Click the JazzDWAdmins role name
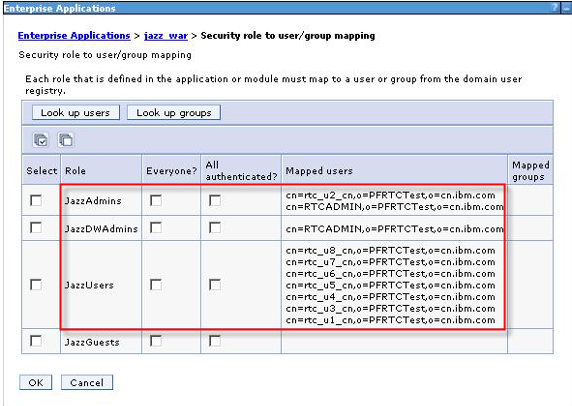This screenshot has height=406, width=572. point(101,229)
